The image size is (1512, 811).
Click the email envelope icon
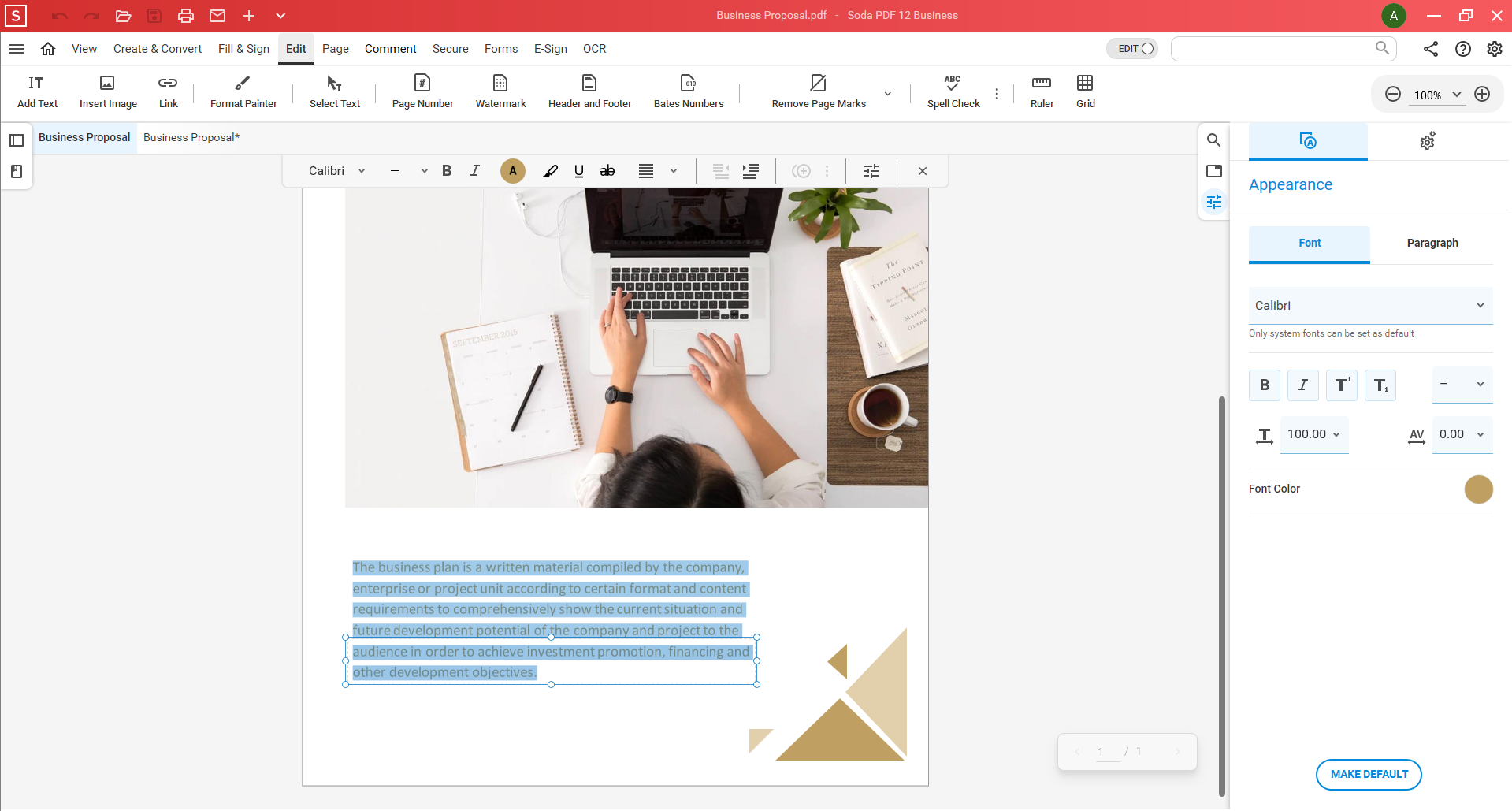[x=217, y=16]
